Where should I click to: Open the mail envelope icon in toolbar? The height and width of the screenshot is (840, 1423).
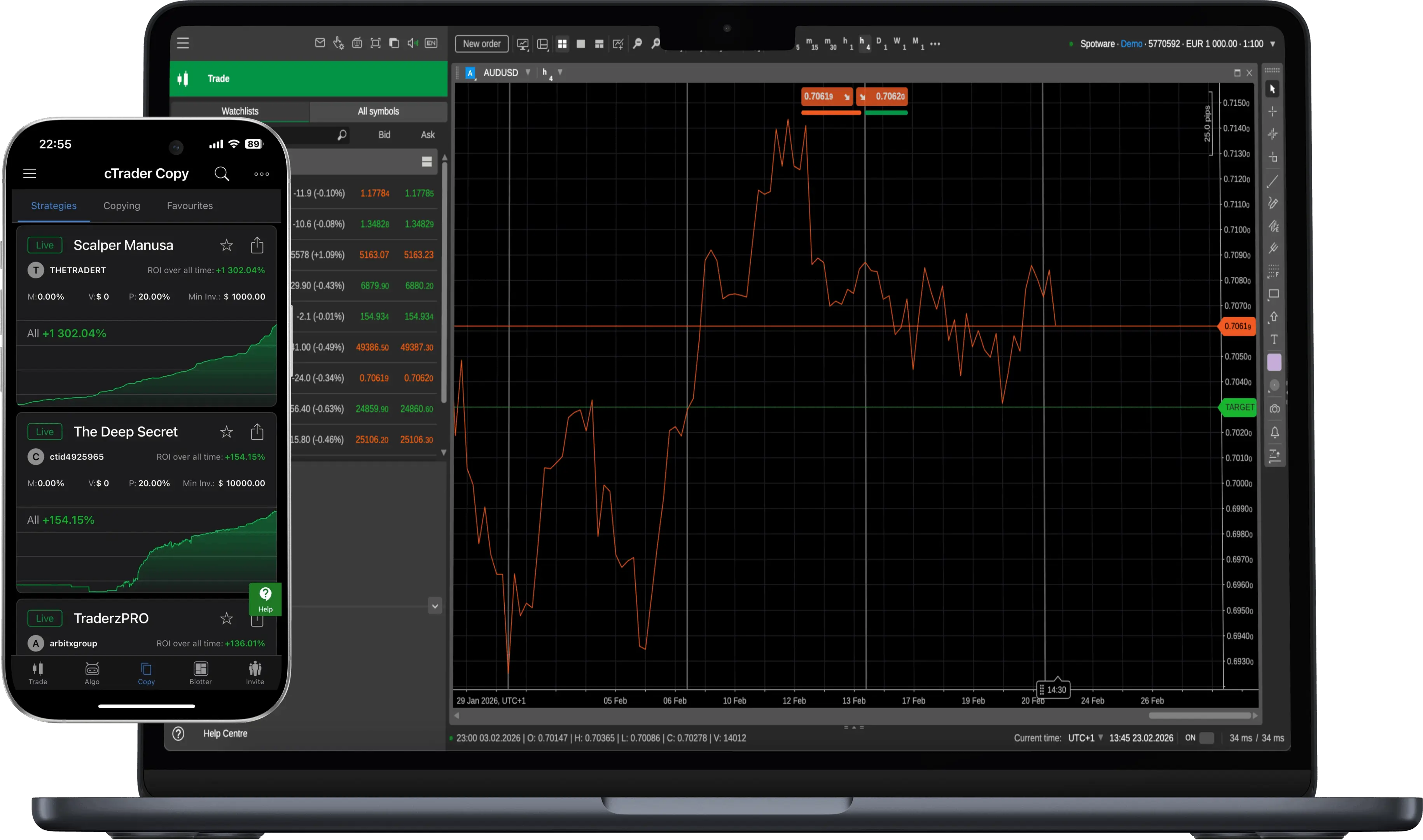(320, 43)
